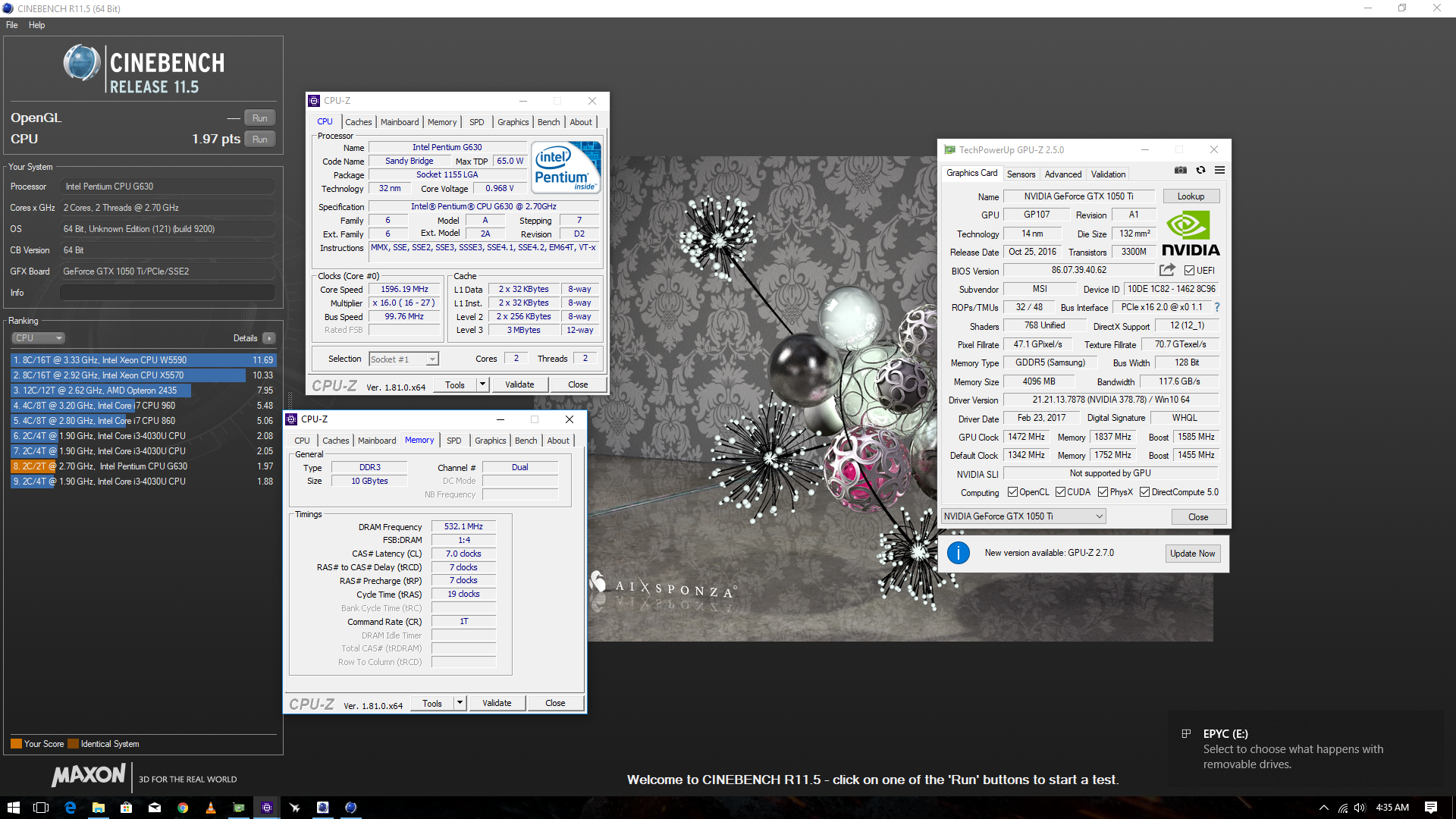This screenshot has height=819, width=1456.
Task: Open SPD tab in lower CPU-Z window
Action: tap(454, 441)
